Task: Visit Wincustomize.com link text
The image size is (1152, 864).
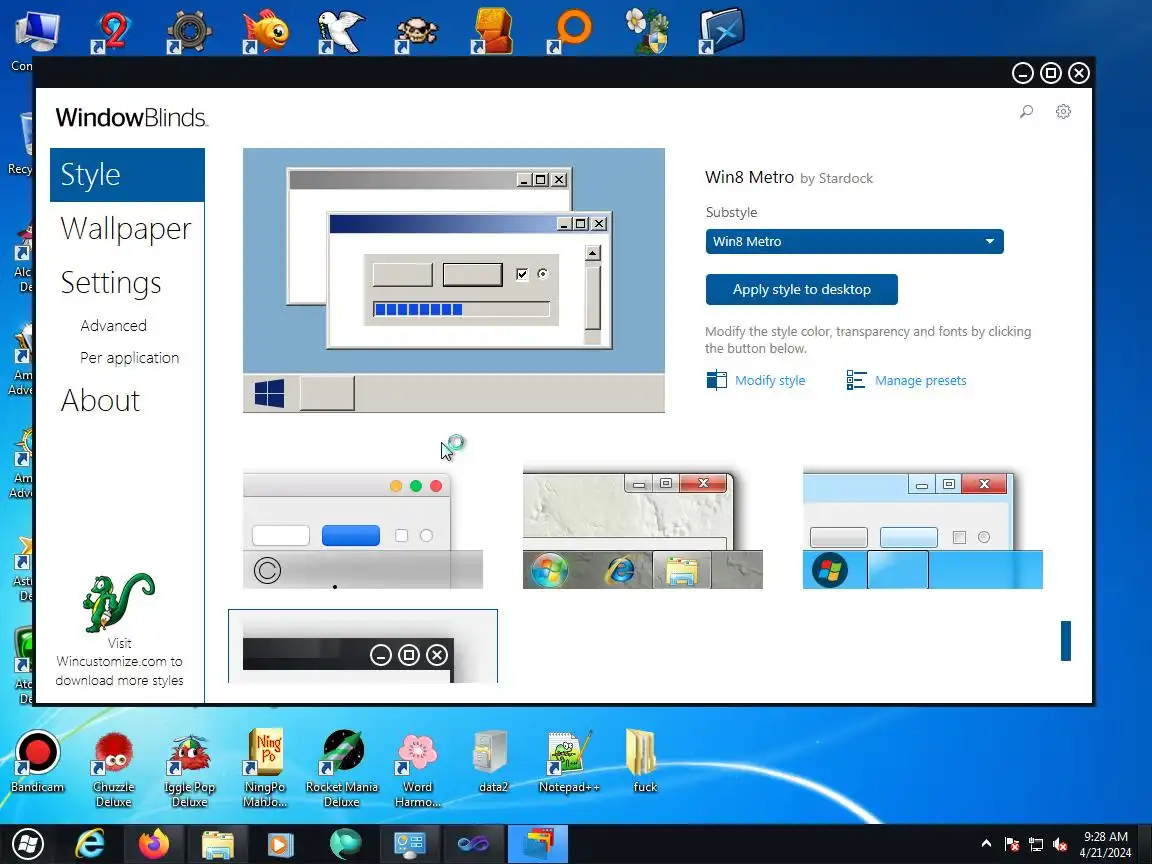Action: click(x=119, y=661)
